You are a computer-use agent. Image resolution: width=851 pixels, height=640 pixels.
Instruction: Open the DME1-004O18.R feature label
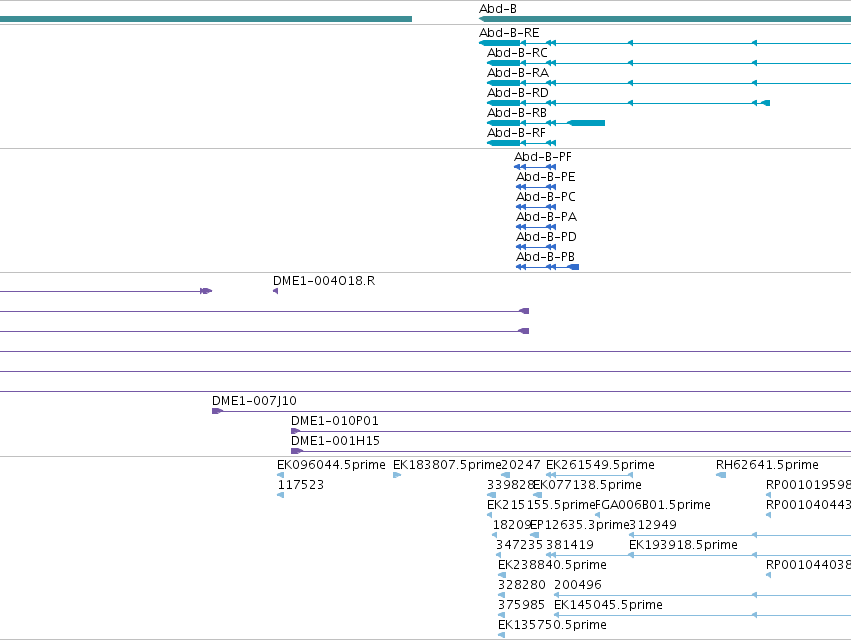324,281
